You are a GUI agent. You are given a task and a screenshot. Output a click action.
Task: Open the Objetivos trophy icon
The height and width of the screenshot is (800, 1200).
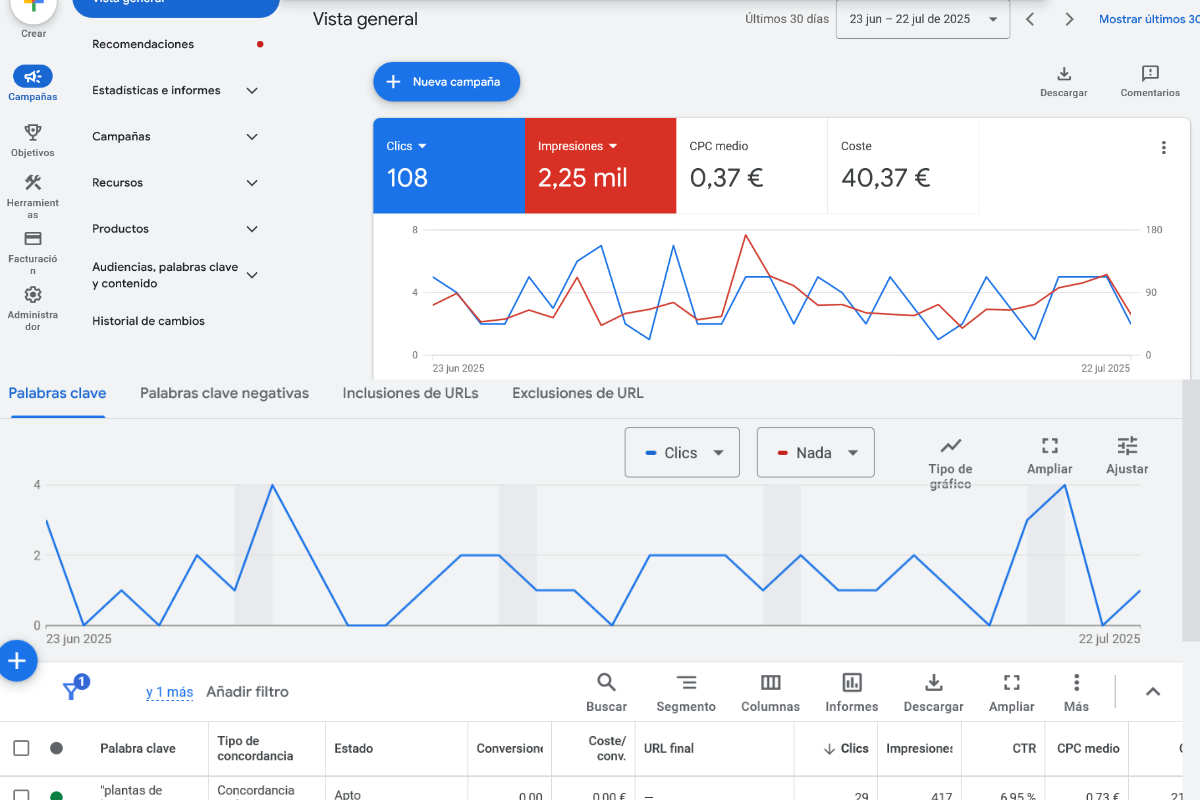pos(33,132)
